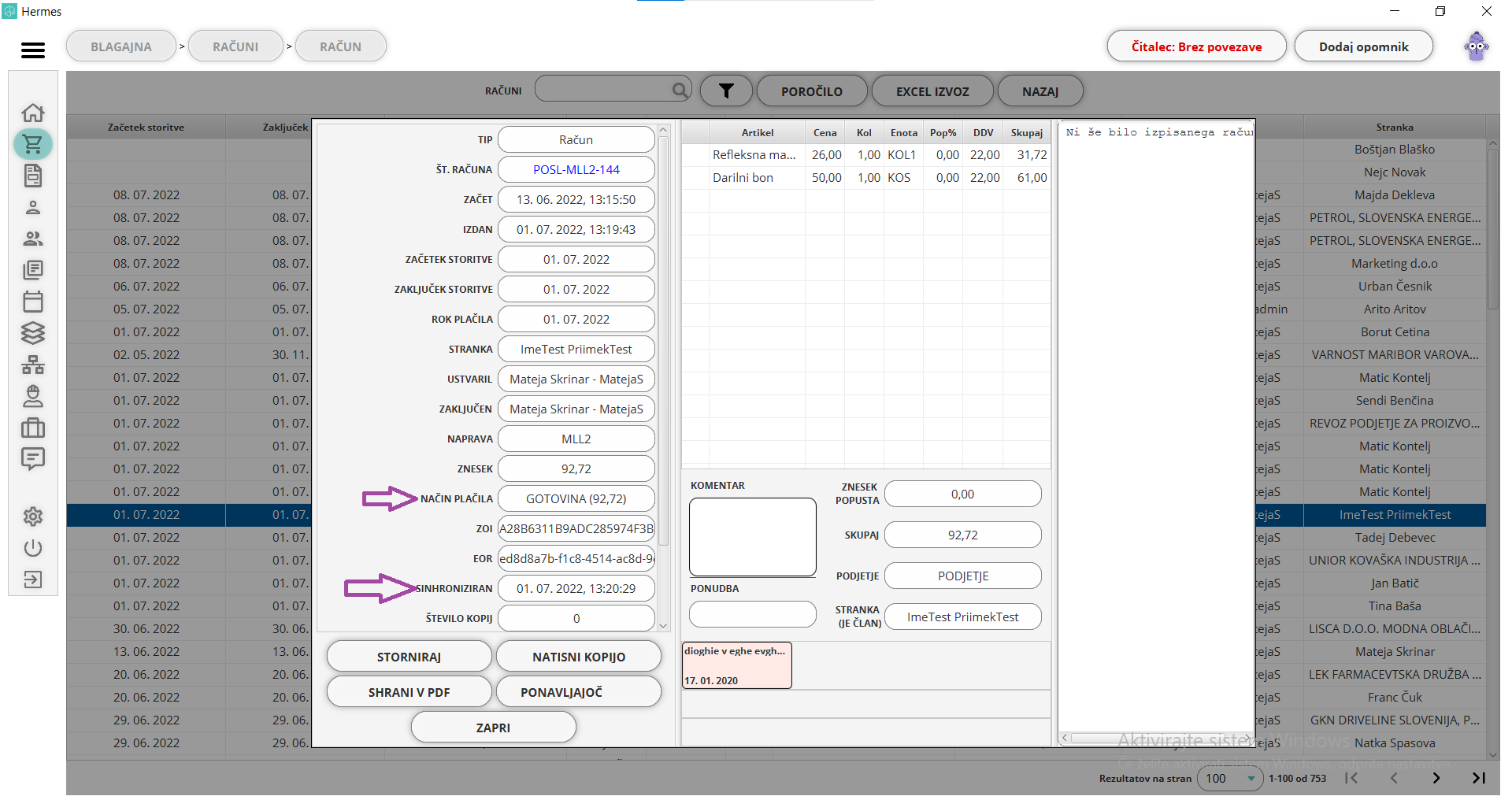Open the clipboard document sidebar icon
1512x811 pixels.
click(33, 176)
